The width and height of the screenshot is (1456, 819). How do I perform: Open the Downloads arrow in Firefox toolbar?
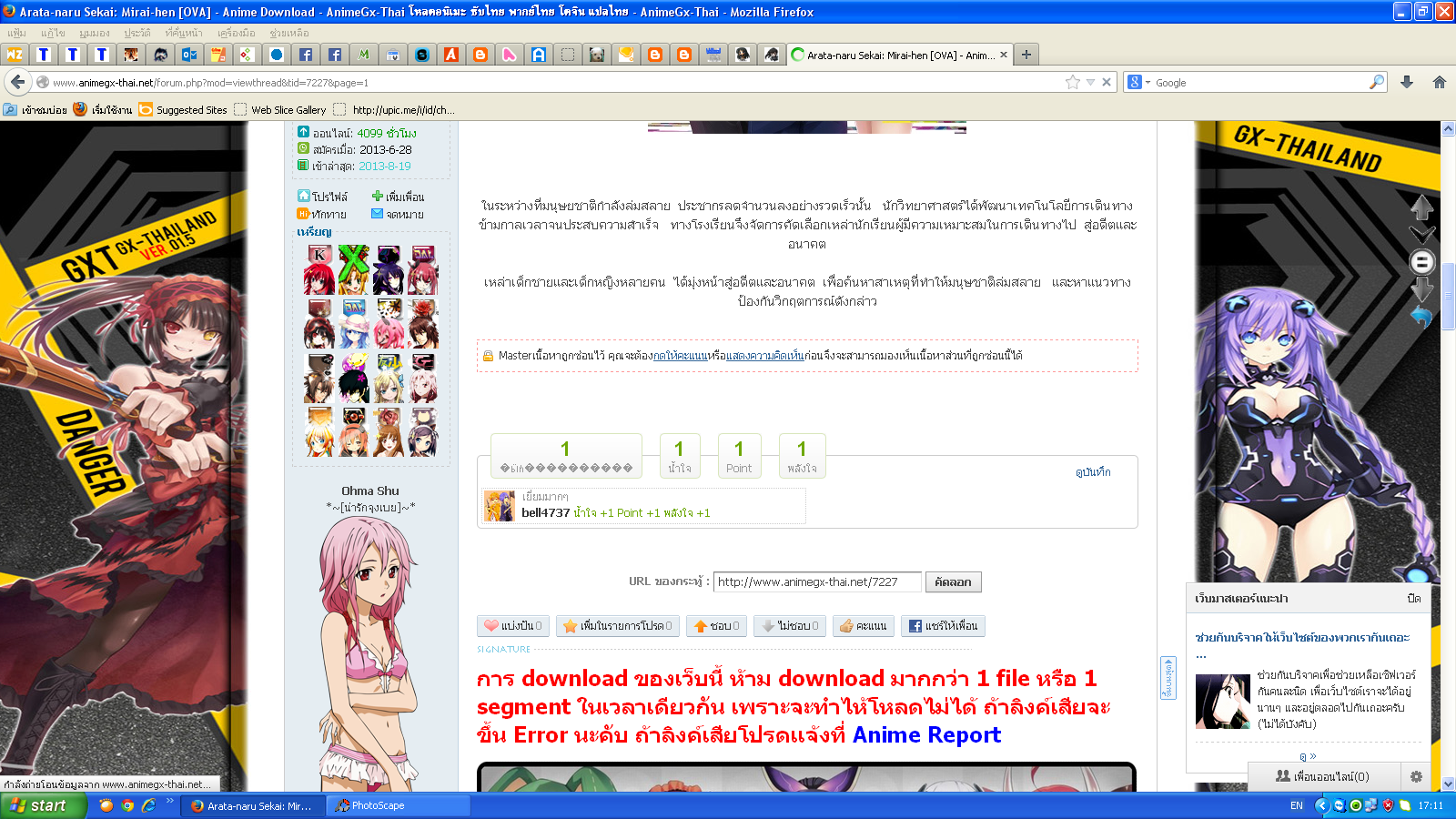click(1407, 82)
